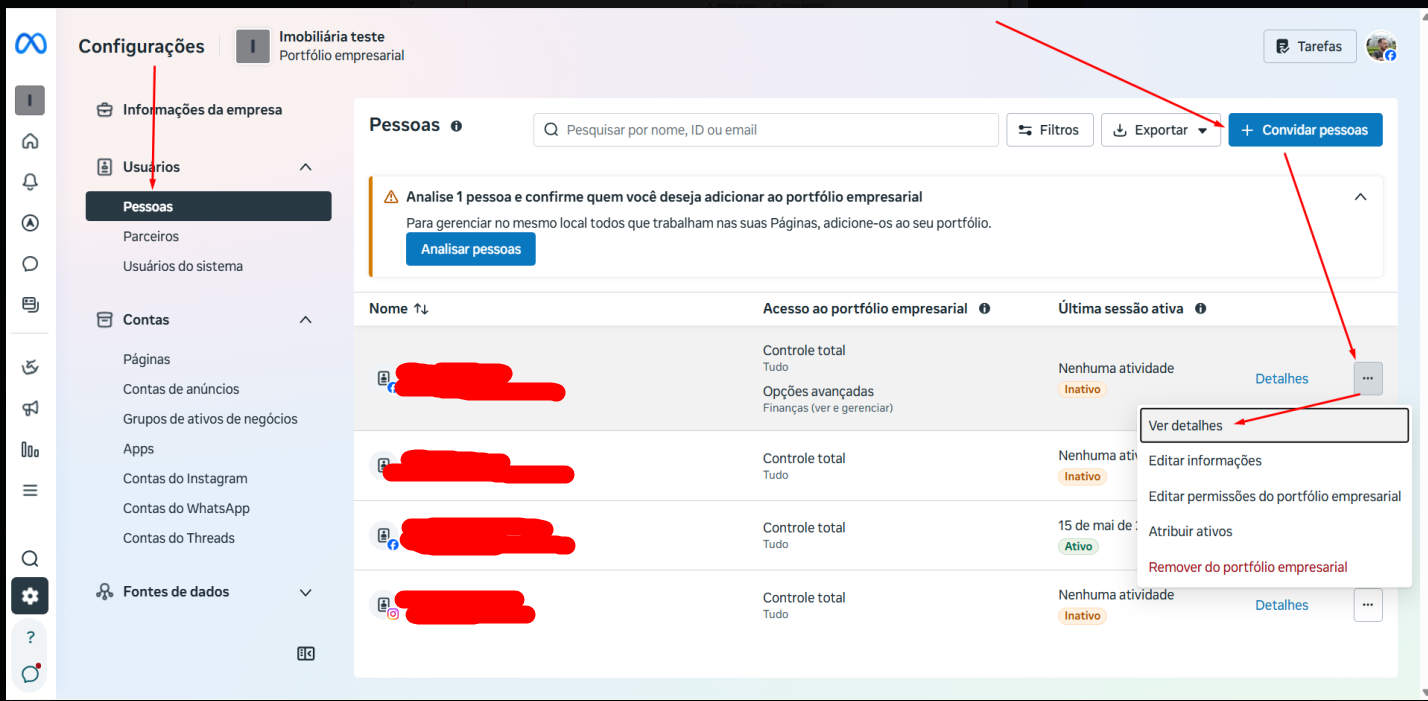Click the icon above the megaphone in rail

(x=30, y=367)
